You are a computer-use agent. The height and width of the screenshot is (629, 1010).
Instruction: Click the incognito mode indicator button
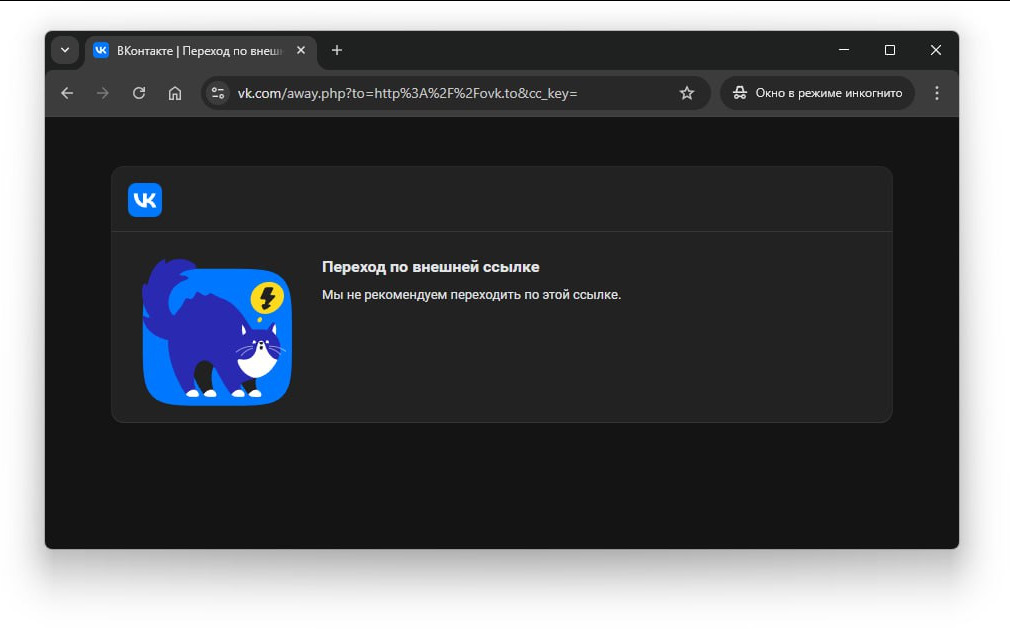point(817,93)
